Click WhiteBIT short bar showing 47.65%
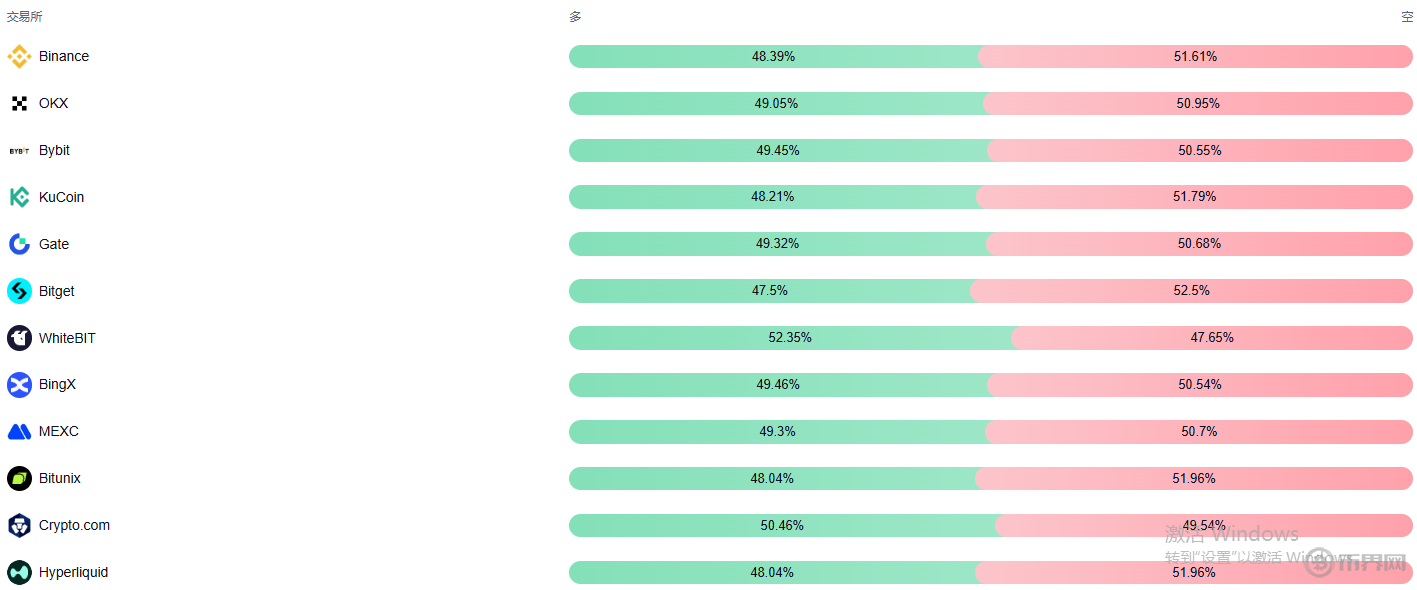 coord(1211,338)
